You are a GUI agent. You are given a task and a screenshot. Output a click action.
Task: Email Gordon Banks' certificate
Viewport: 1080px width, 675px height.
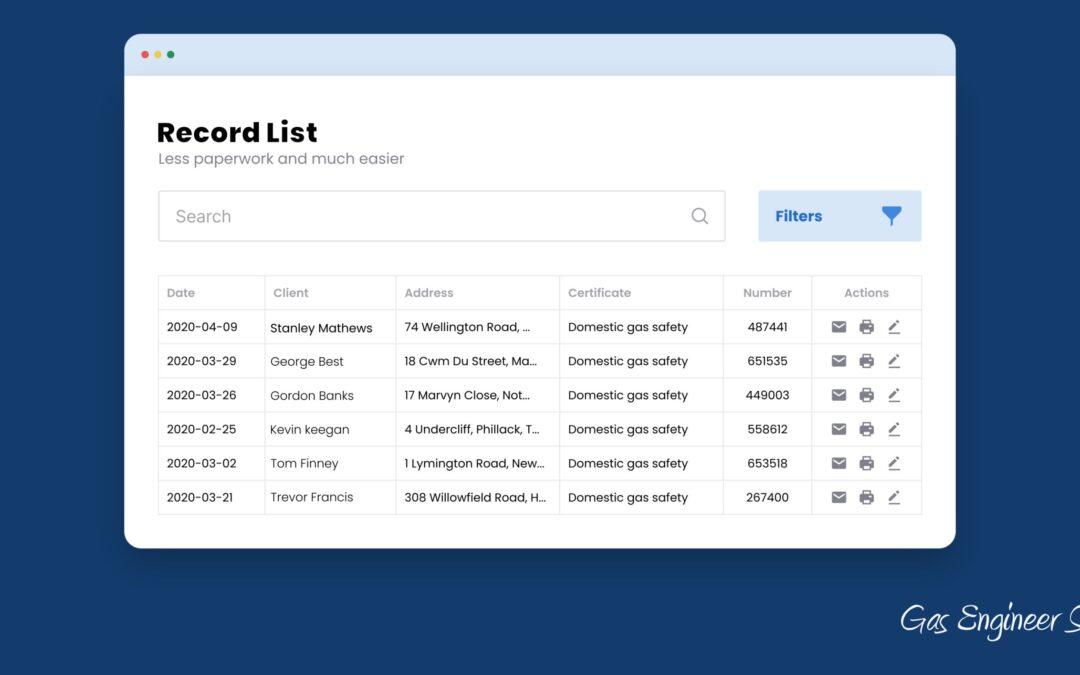click(x=838, y=395)
